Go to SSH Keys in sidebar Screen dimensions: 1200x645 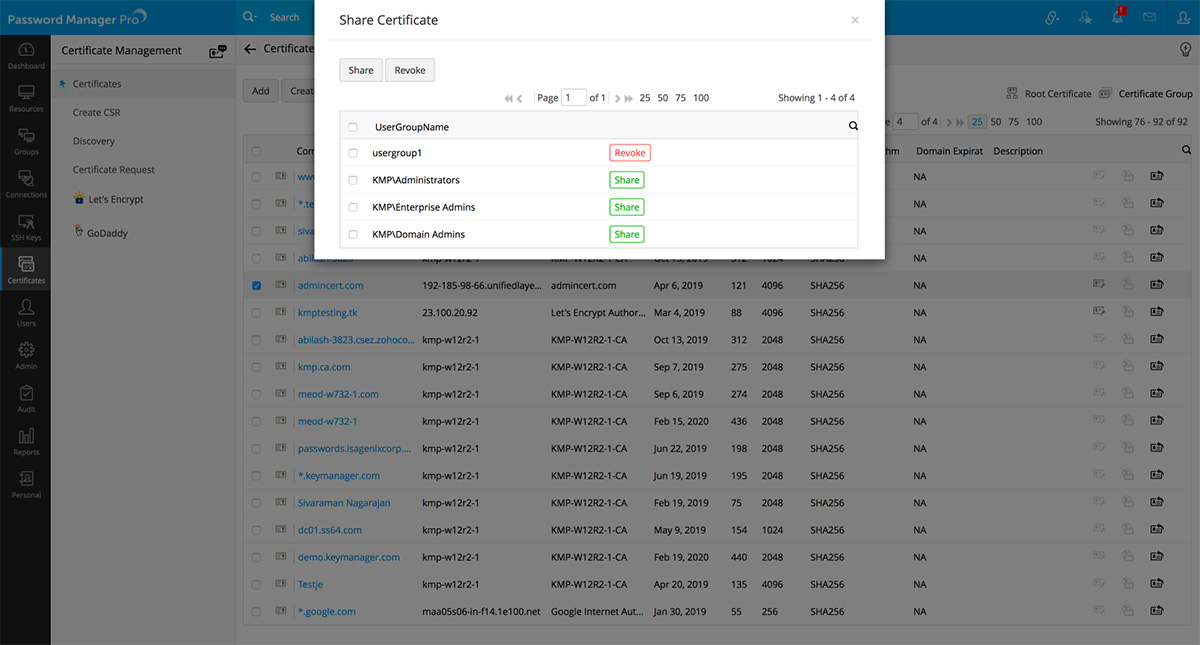pos(26,227)
